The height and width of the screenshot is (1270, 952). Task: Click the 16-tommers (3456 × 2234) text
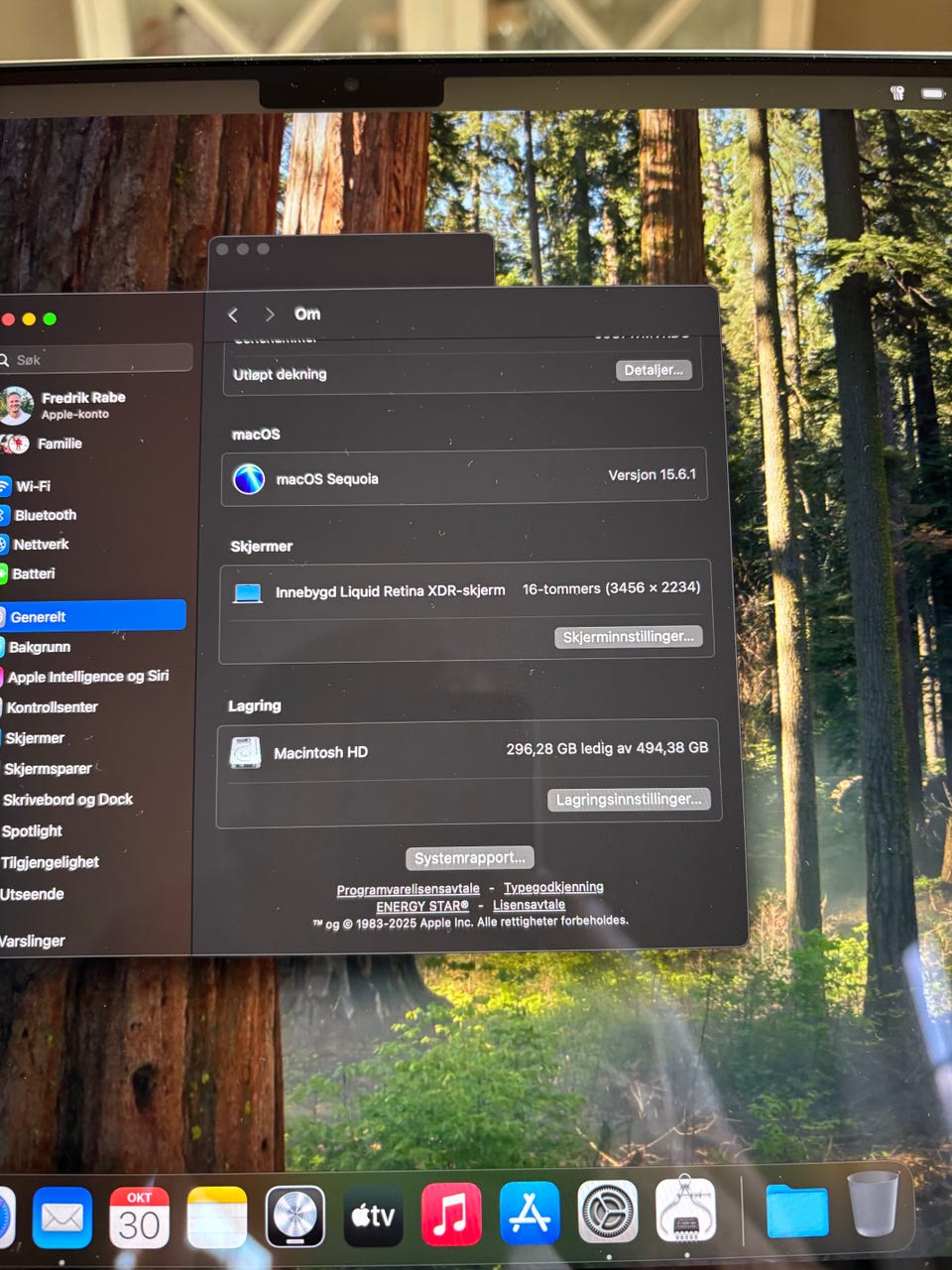611,588
